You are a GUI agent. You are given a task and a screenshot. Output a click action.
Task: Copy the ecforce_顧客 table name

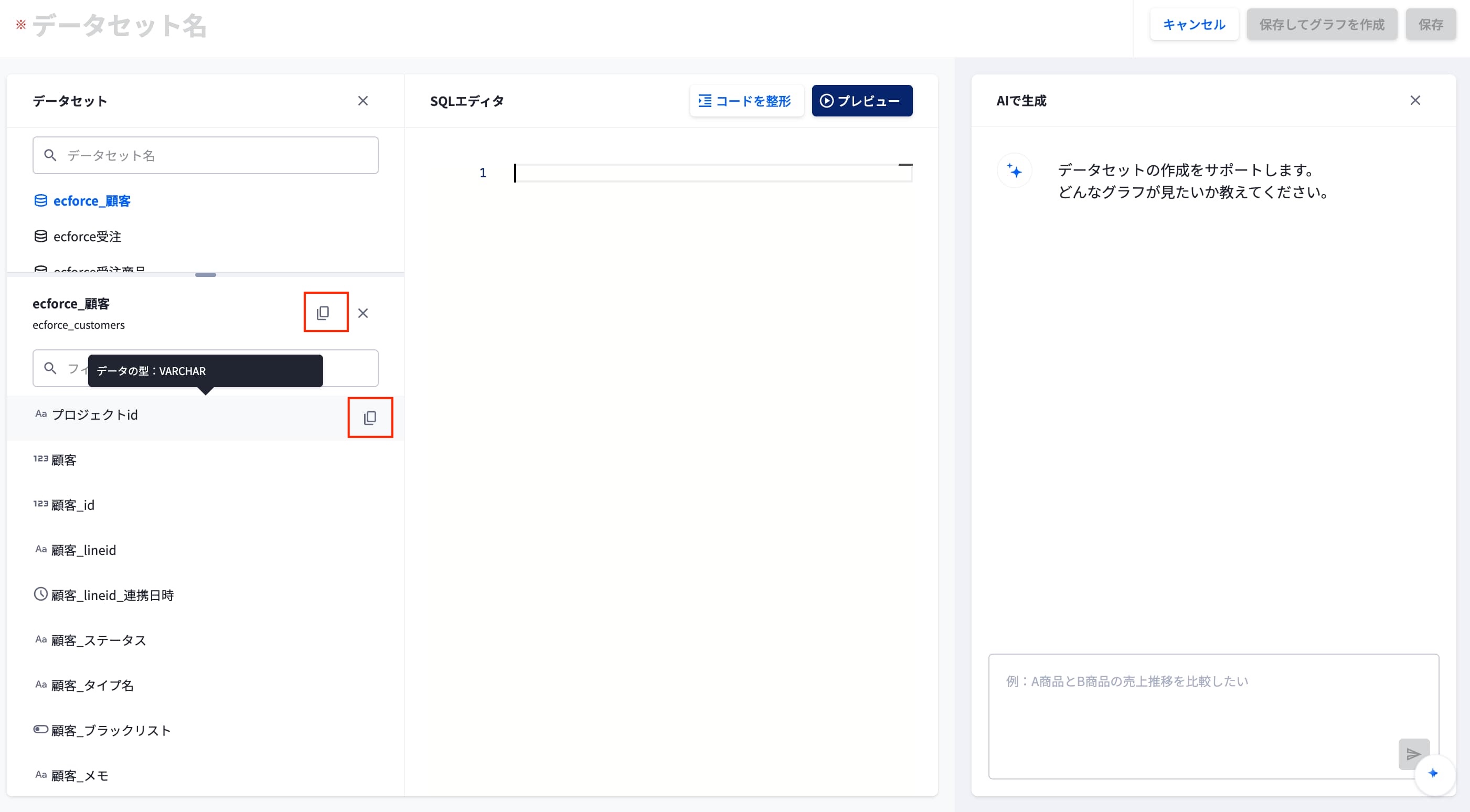[323, 313]
